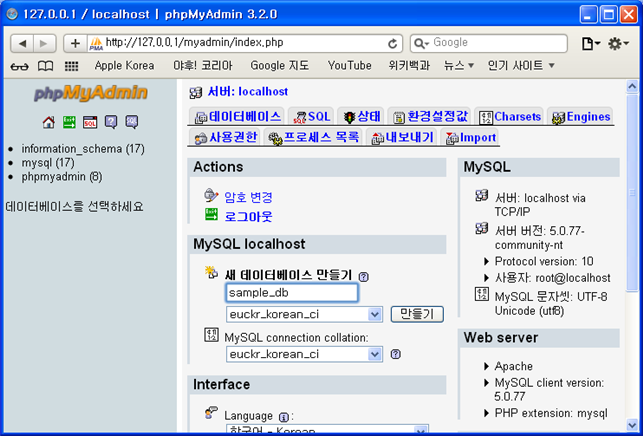
Task: Click the green logout icon in sidebar
Action: tap(69, 122)
